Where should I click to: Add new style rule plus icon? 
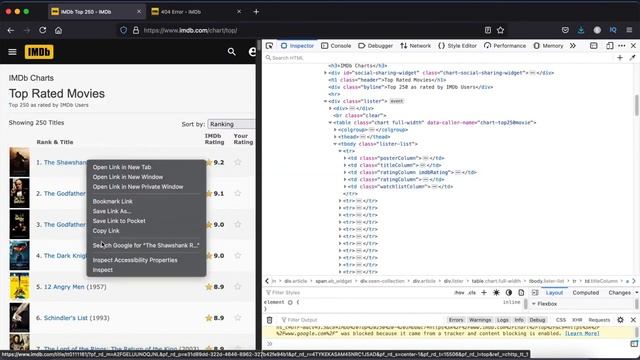point(484,293)
